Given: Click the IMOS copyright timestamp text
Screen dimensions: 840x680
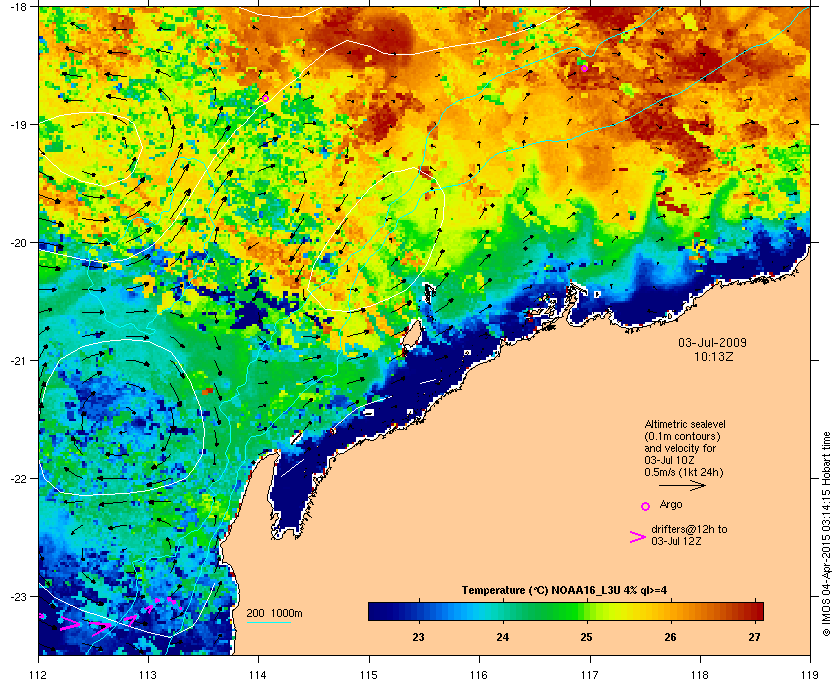Looking at the screenshot, I should 826,535.
